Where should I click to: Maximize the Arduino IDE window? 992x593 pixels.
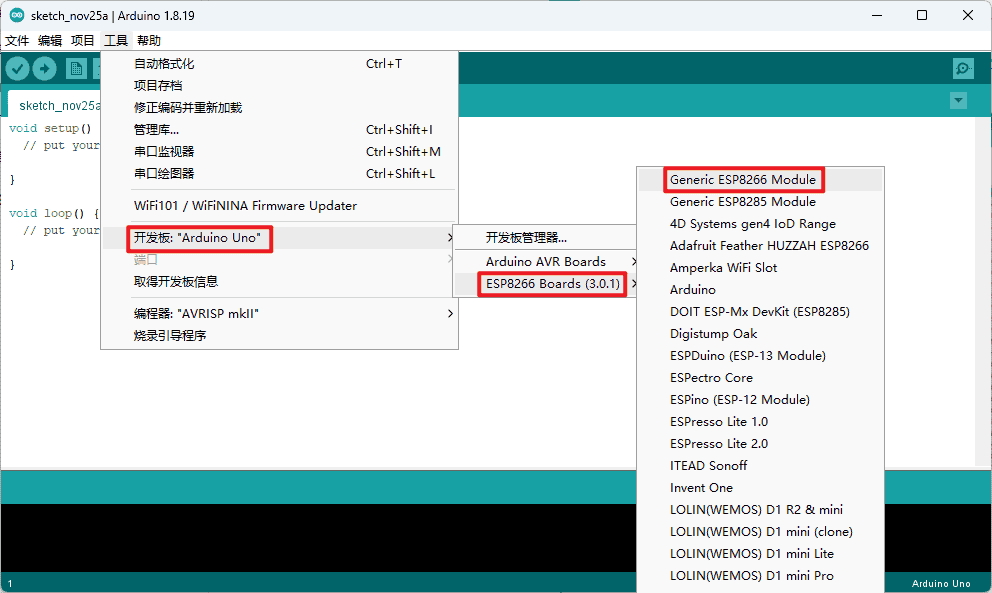coord(922,15)
